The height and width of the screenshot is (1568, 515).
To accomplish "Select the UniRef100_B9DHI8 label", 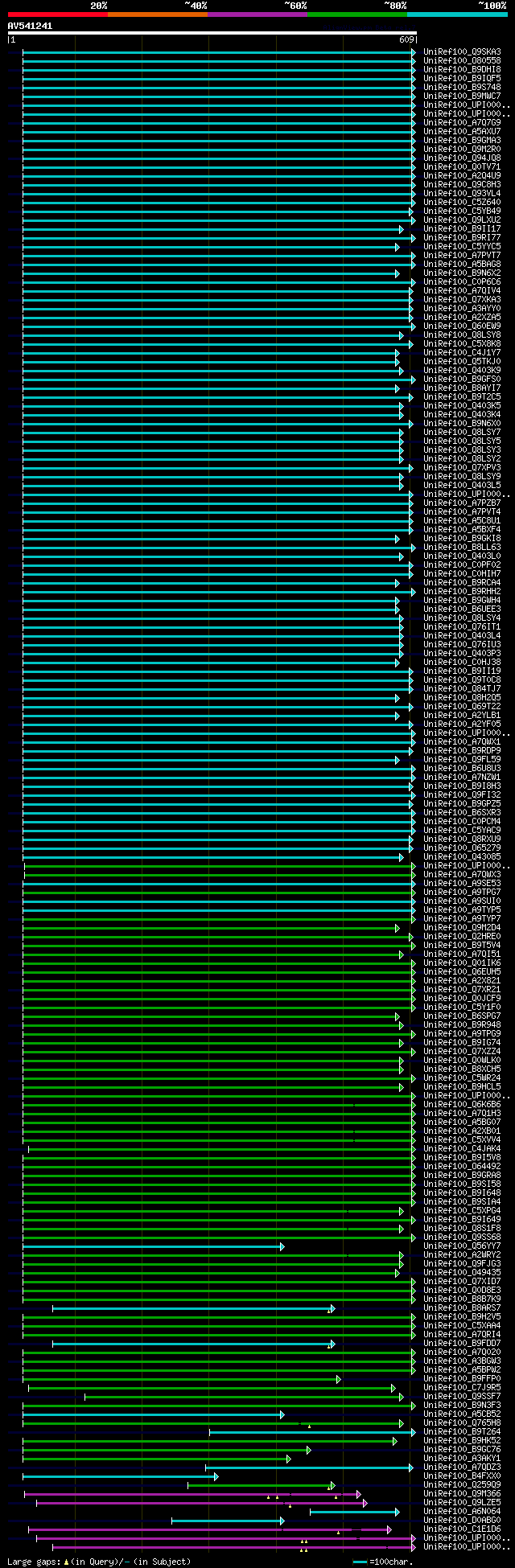I will (x=462, y=69).
